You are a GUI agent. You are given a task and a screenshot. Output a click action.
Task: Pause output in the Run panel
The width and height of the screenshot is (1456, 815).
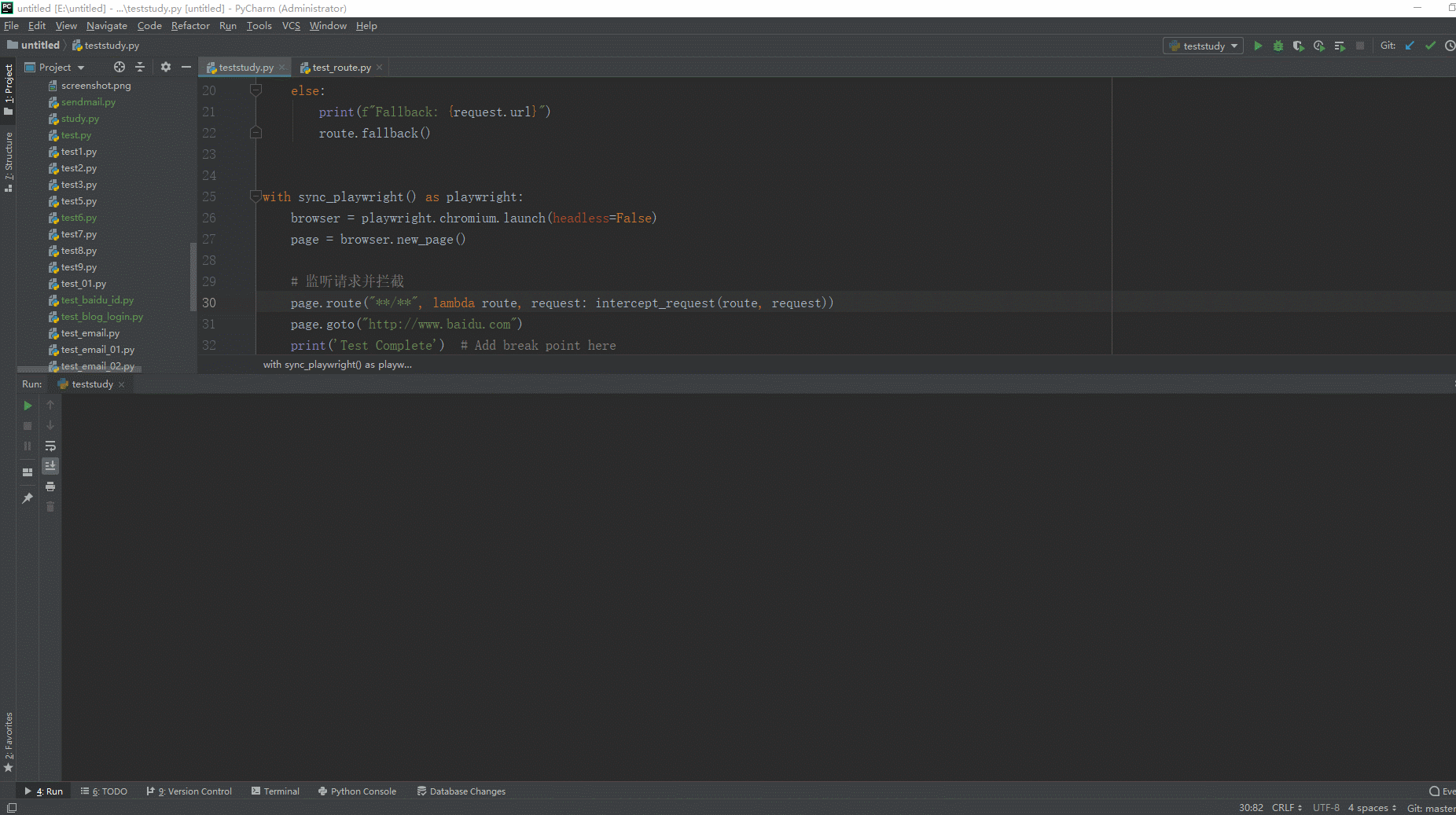pyautogui.click(x=28, y=446)
